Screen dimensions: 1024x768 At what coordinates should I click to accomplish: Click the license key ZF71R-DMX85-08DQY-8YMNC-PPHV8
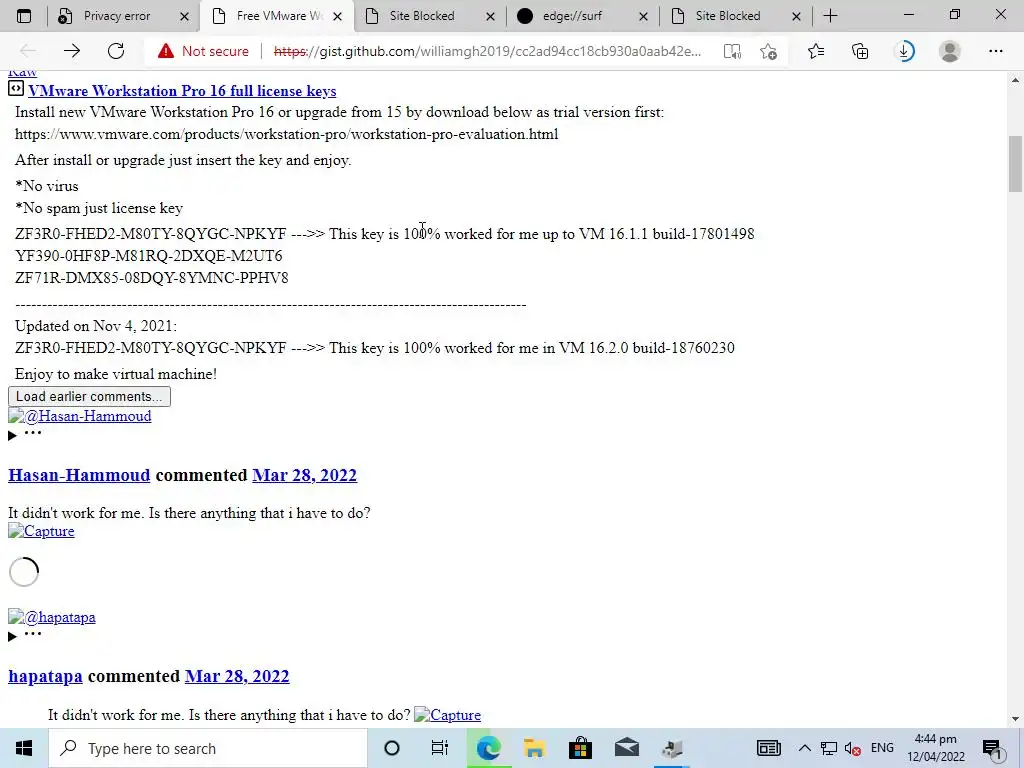[x=152, y=278]
